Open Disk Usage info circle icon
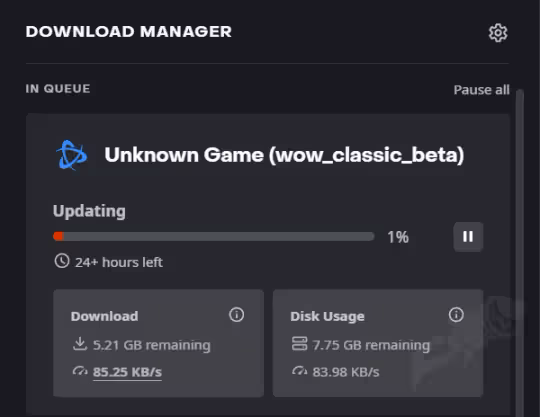540x417 pixels. [x=456, y=314]
